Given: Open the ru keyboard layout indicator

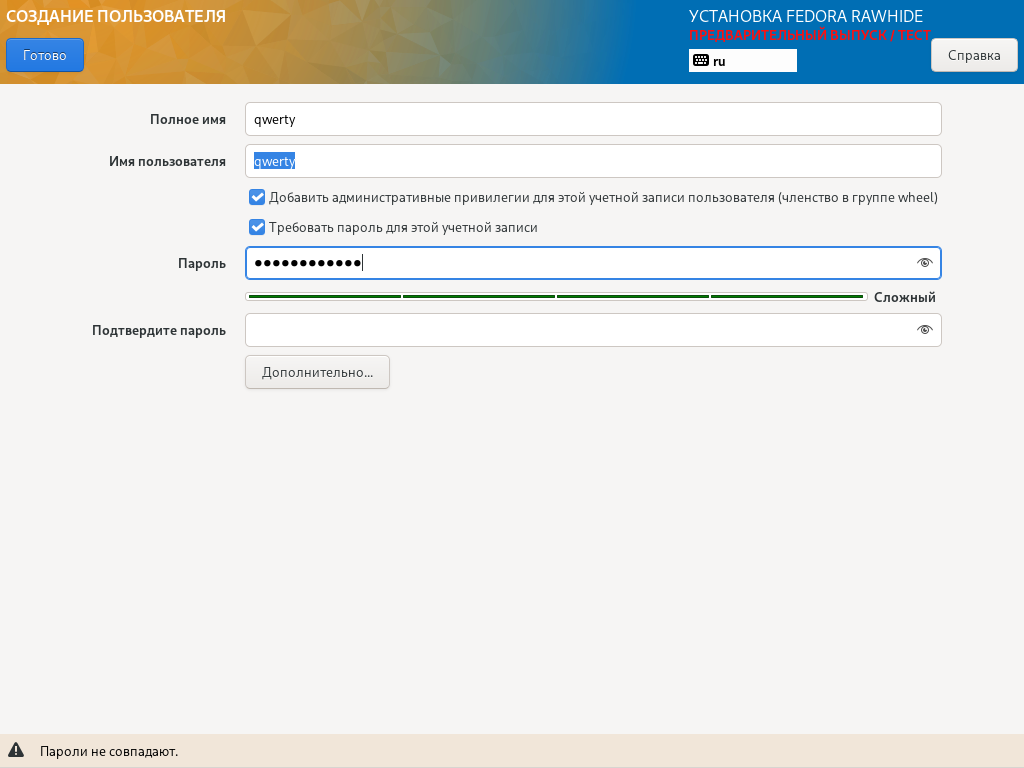Looking at the screenshot, I should point(743,61).
